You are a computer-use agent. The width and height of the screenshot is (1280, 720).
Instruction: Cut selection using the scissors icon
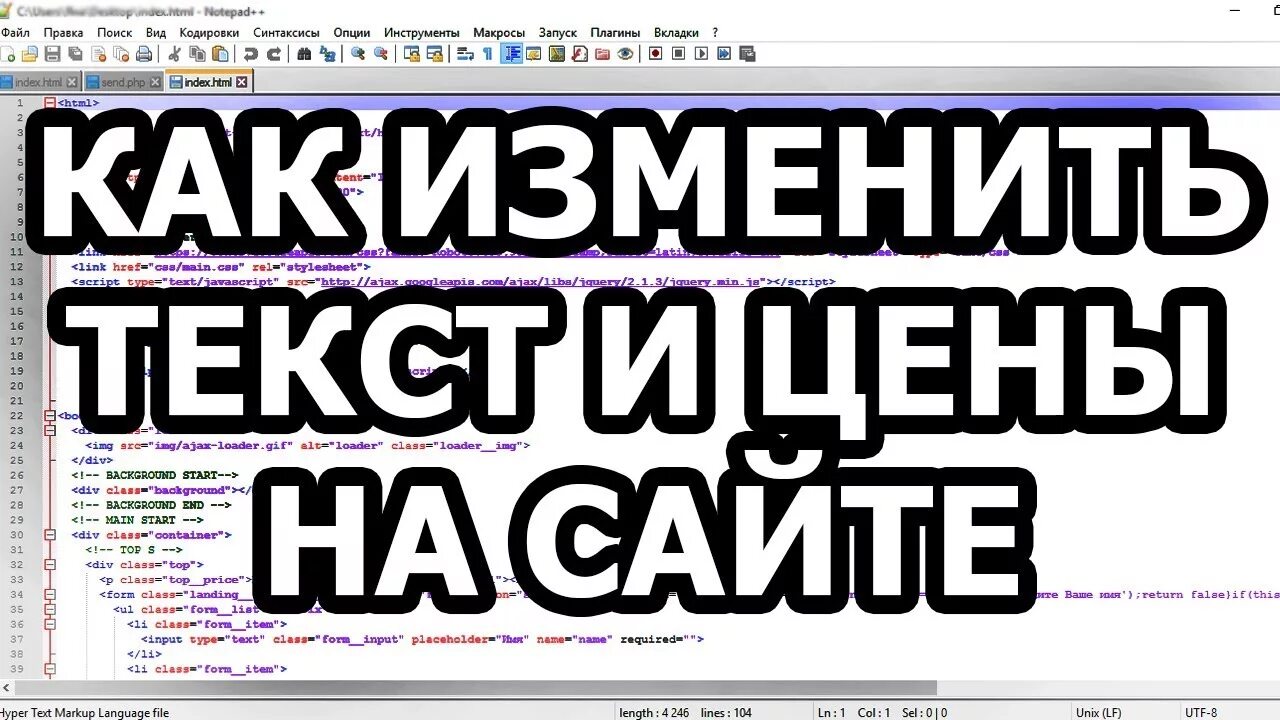click(x=174, y=54)
